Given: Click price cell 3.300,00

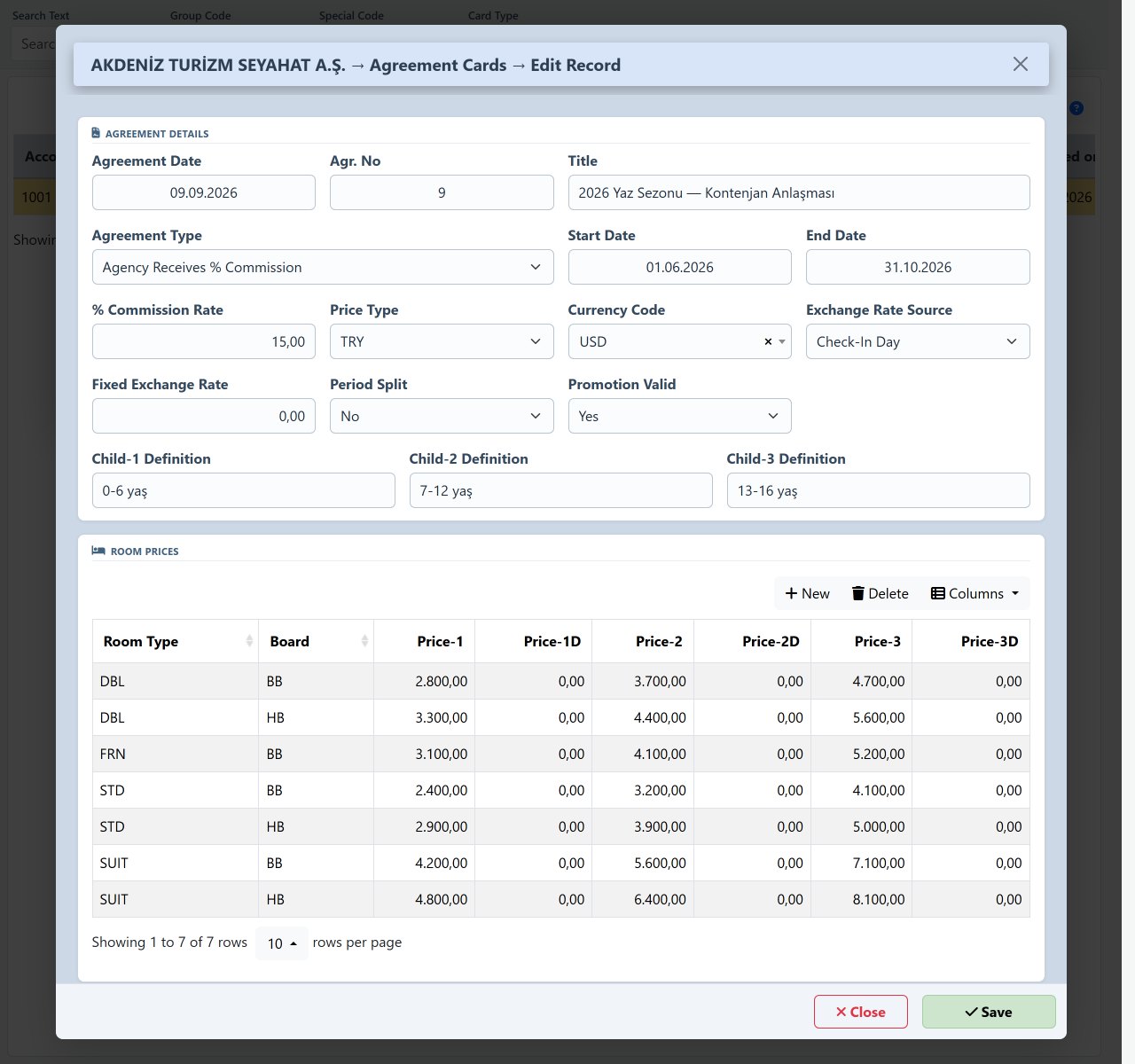Looking at the screenshot, I should coord(425,717).
